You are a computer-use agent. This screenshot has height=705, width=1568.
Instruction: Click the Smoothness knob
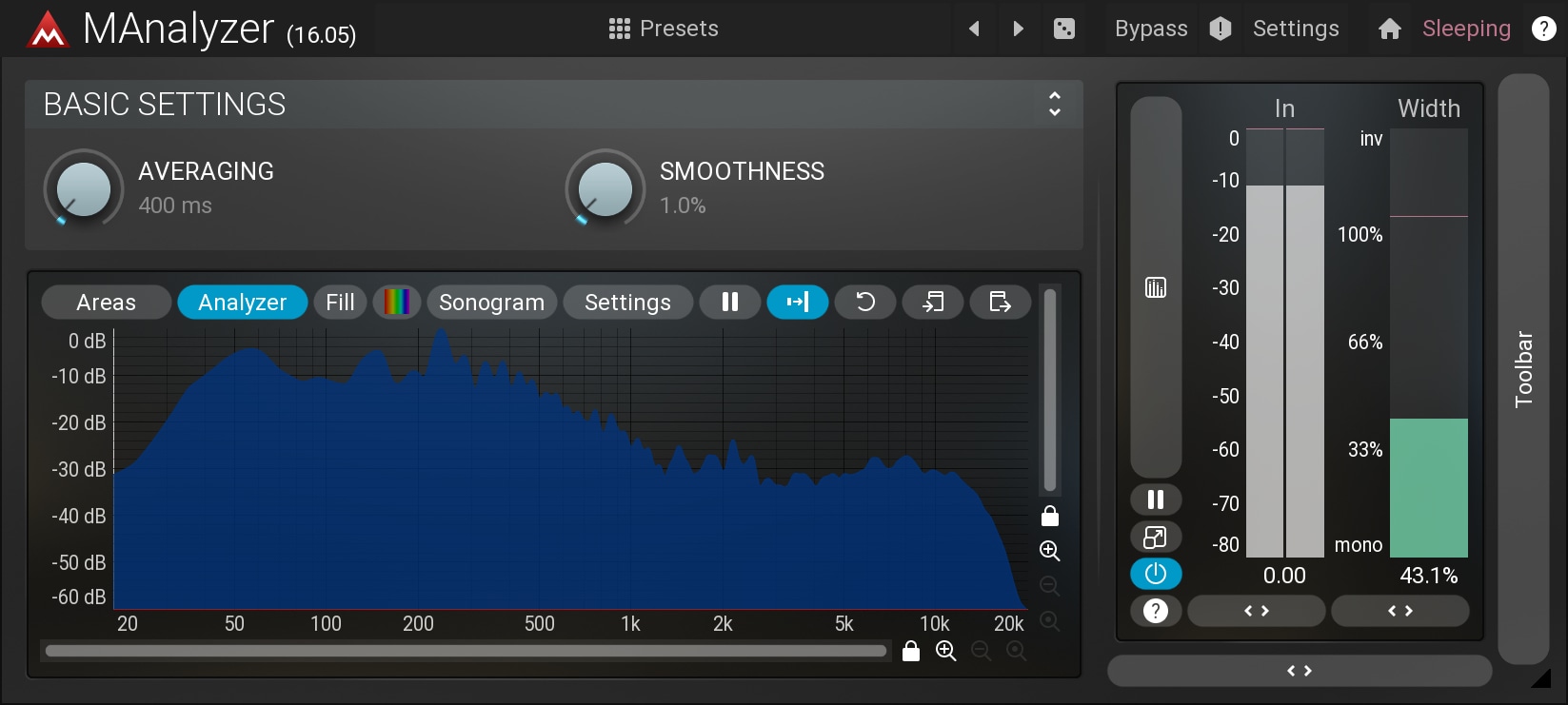pos(605,188)
